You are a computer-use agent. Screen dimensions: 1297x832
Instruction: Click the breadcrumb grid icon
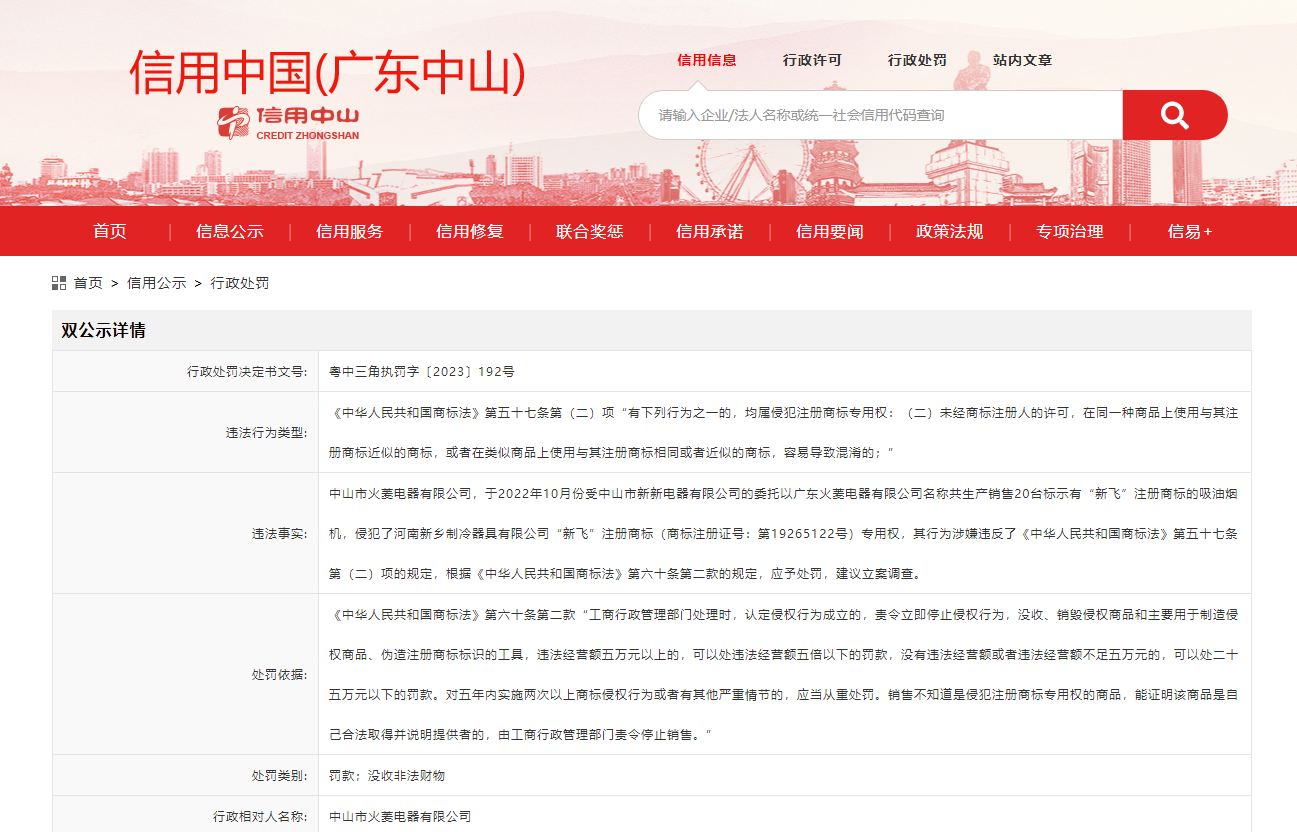(x=59, y=283)
